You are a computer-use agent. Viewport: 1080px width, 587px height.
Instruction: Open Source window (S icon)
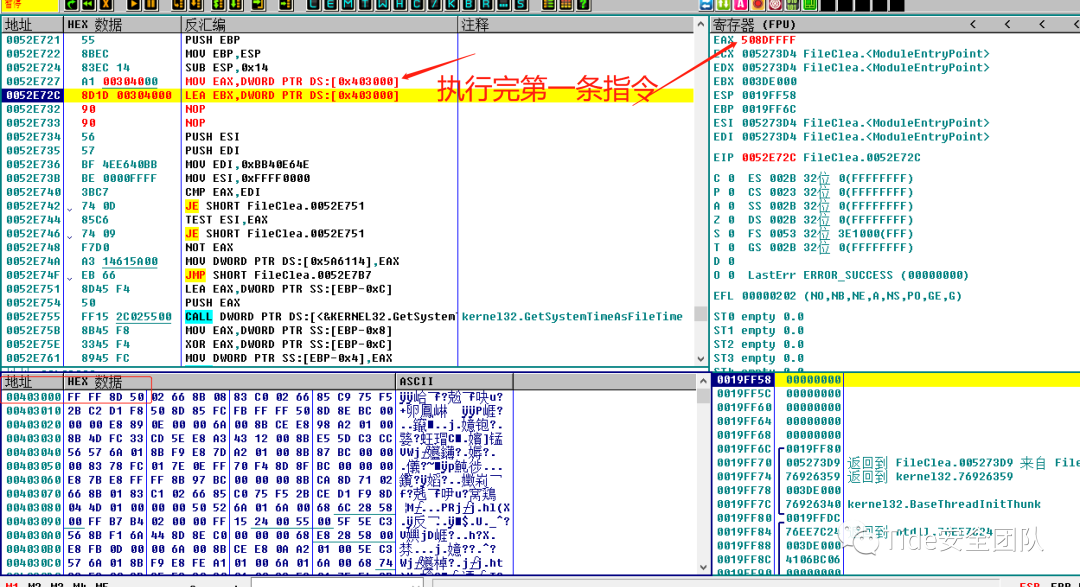tap(521, 5)
